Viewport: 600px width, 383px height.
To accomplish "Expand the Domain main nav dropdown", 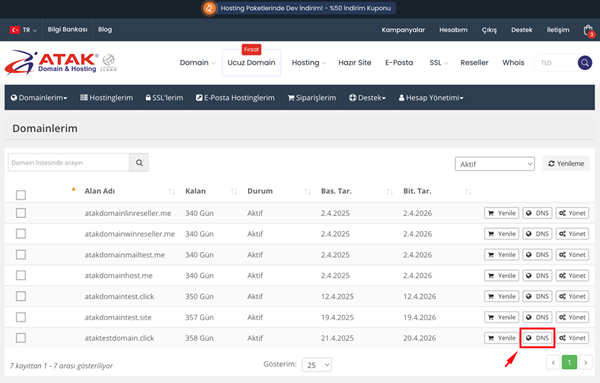I will 197,62.
